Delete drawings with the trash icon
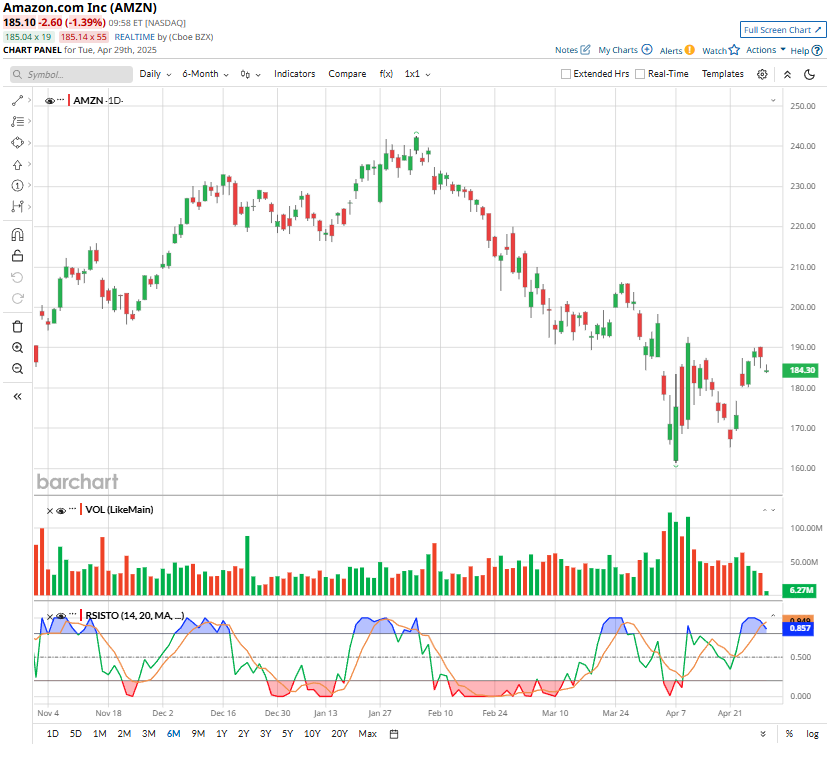Screen dimensions: 840x761 coord(17,327)
